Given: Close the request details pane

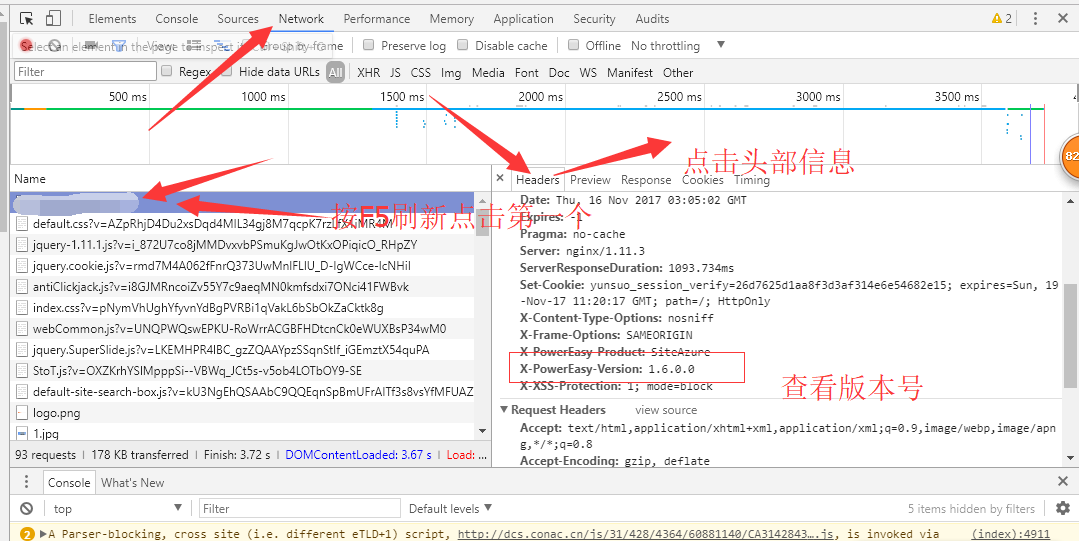Looking at the screenshot, I should [501, 179].
